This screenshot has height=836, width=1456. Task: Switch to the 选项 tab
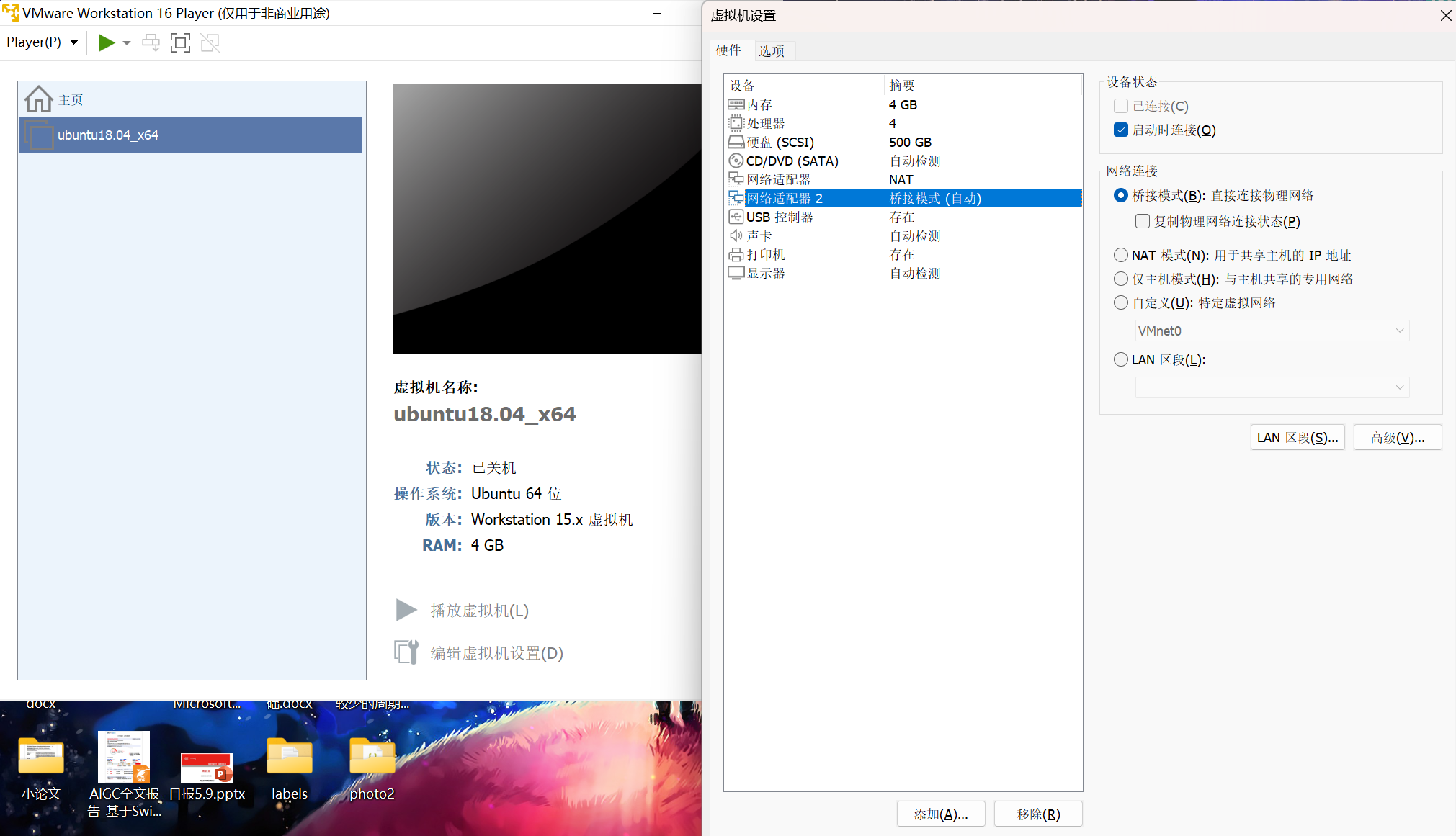pos(771,50)
